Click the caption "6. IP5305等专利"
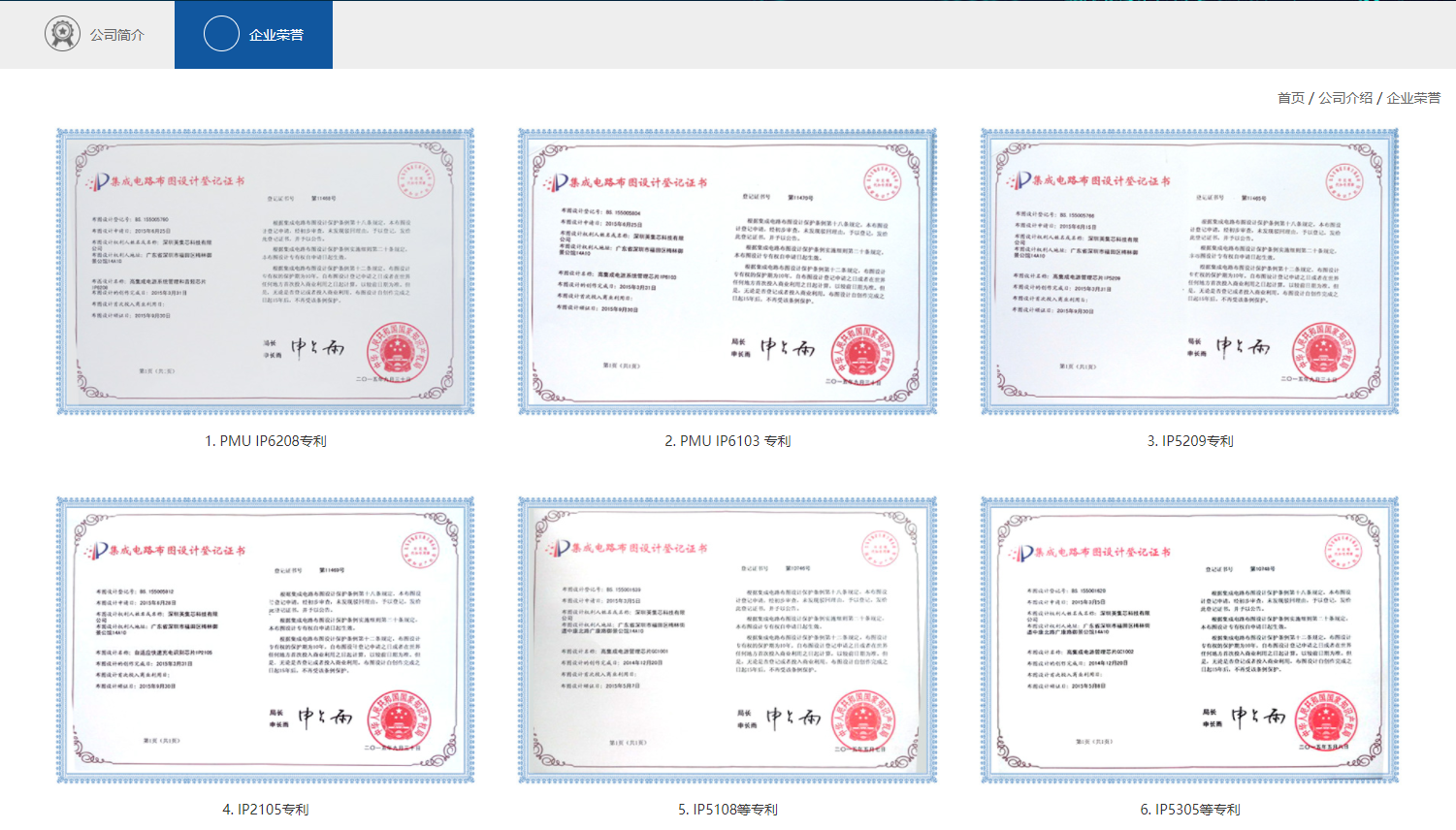 (1189, 810)
